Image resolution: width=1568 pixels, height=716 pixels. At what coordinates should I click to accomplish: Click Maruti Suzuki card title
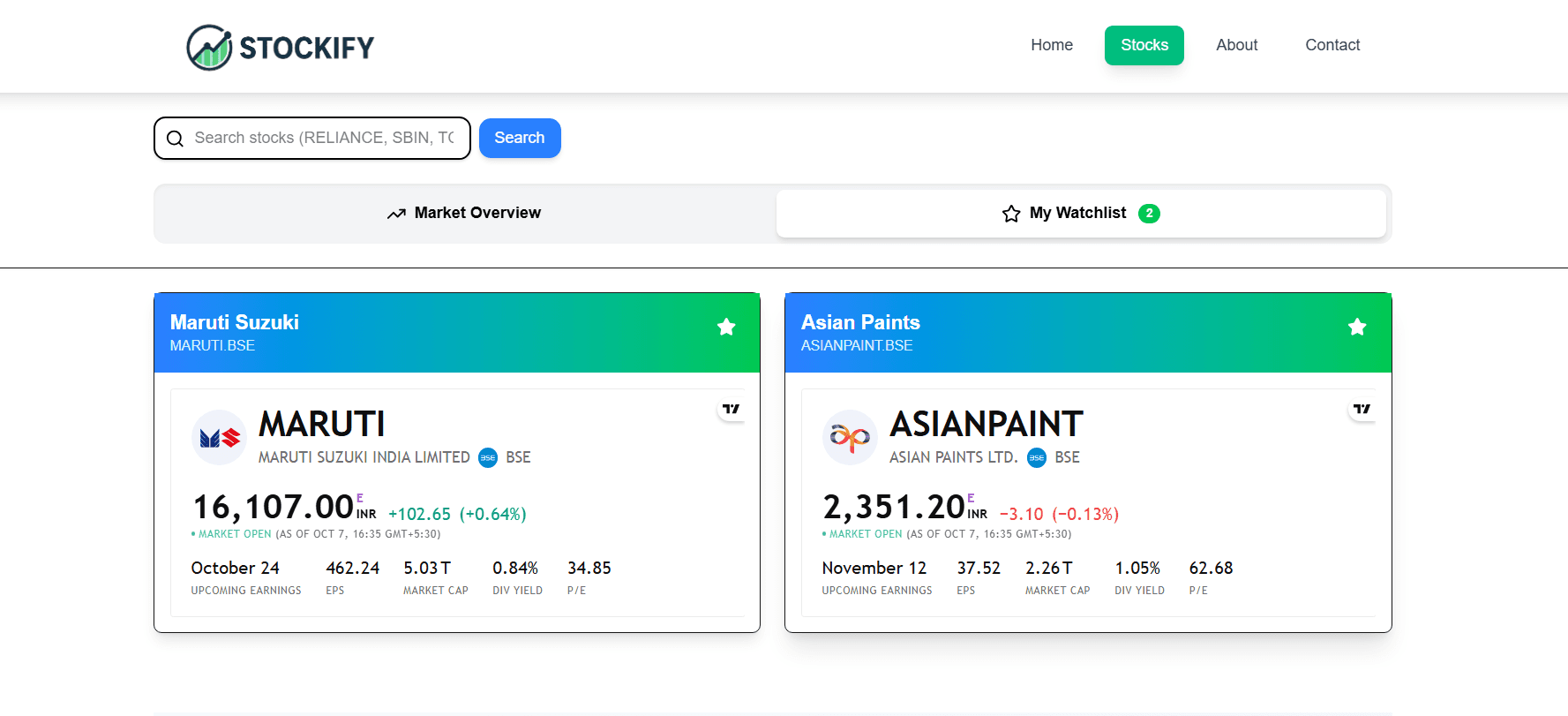click(235, 322)
